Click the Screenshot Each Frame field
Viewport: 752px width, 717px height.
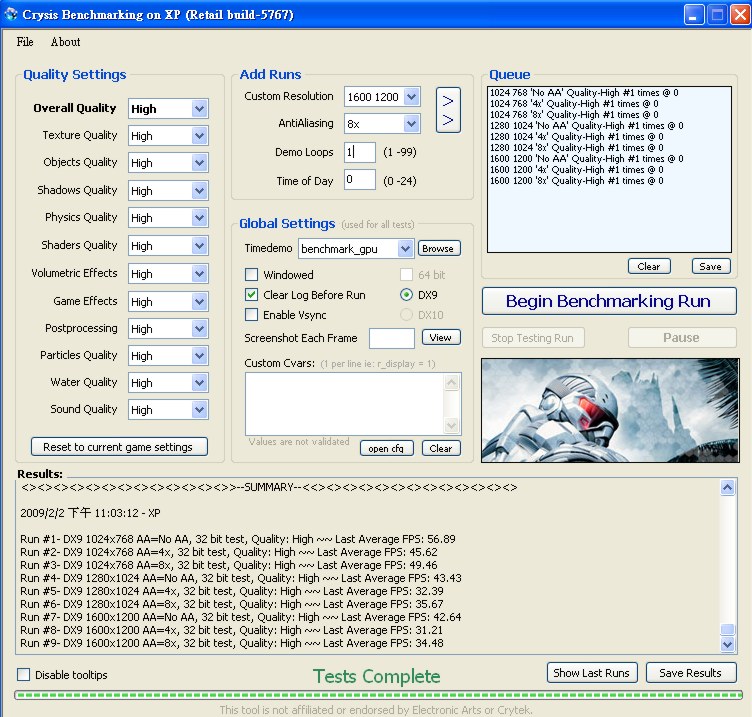pyautogui.click(x=392, y=339)
